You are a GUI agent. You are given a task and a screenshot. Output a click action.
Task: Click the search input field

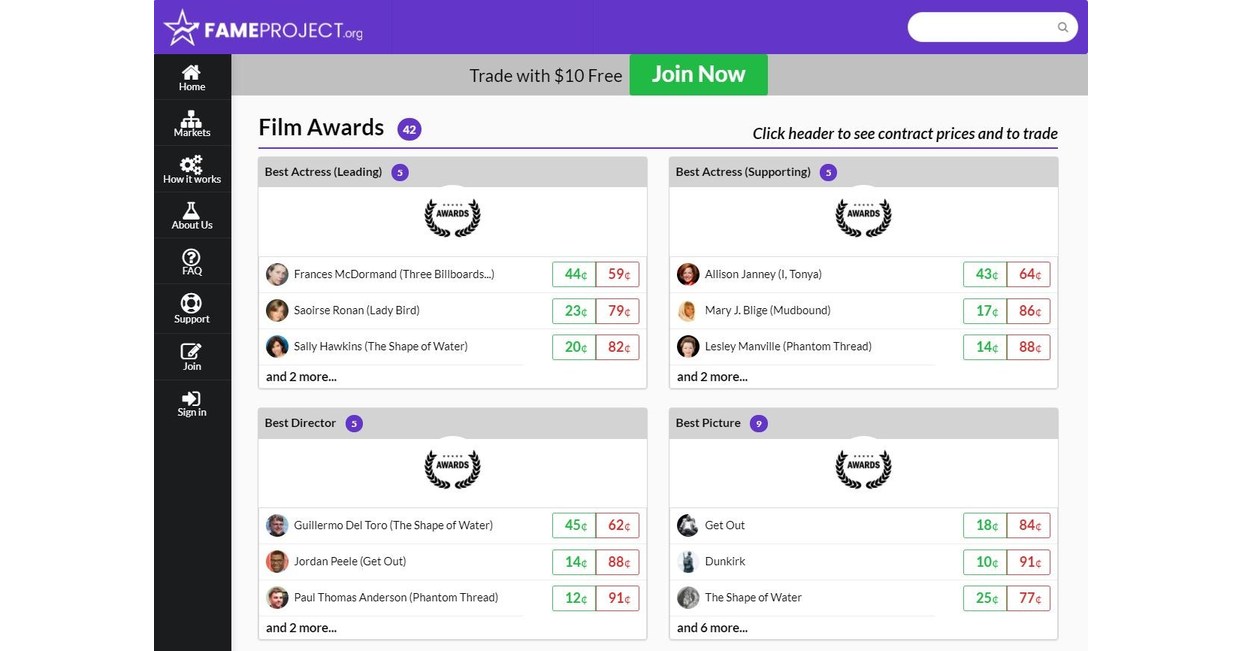[992, 27]
